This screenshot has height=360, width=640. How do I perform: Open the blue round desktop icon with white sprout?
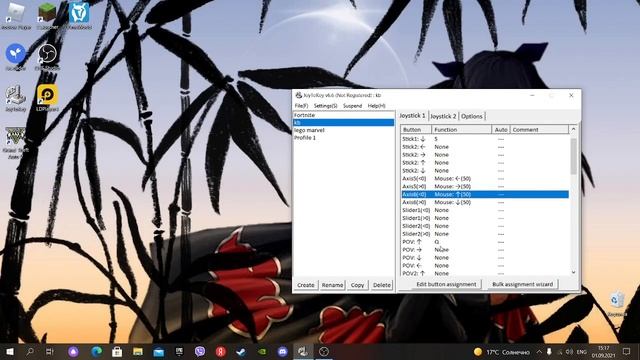[x=16, y=56]
